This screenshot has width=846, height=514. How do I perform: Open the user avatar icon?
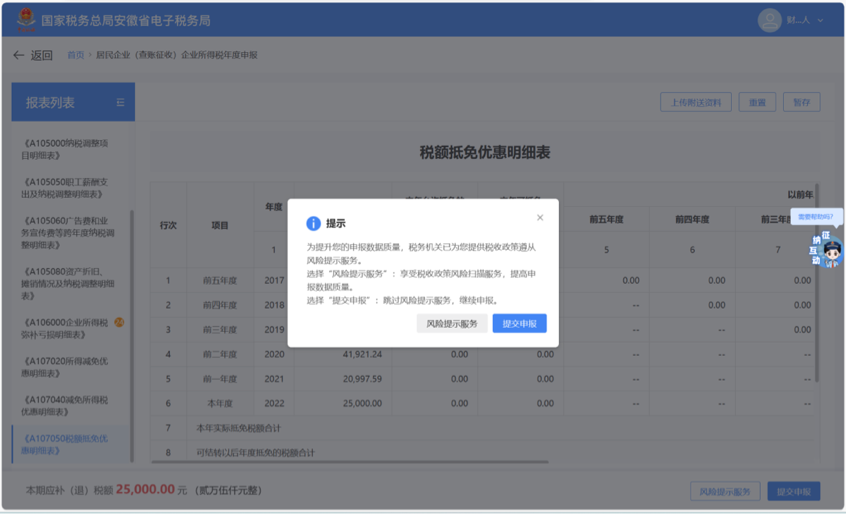pyautogui.click(x=769, y=20)
